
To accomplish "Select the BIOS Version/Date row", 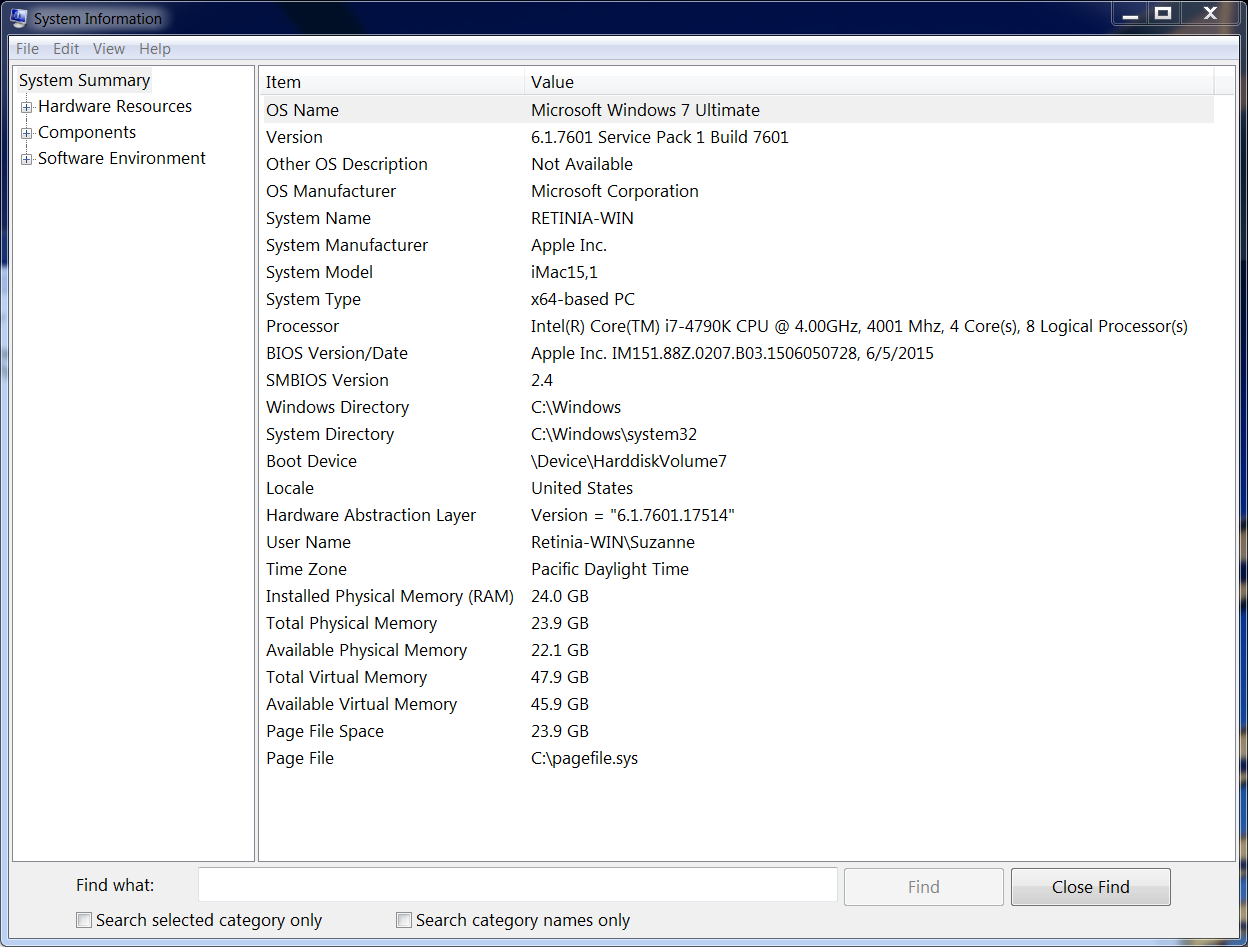I will (x=738, y=353).
